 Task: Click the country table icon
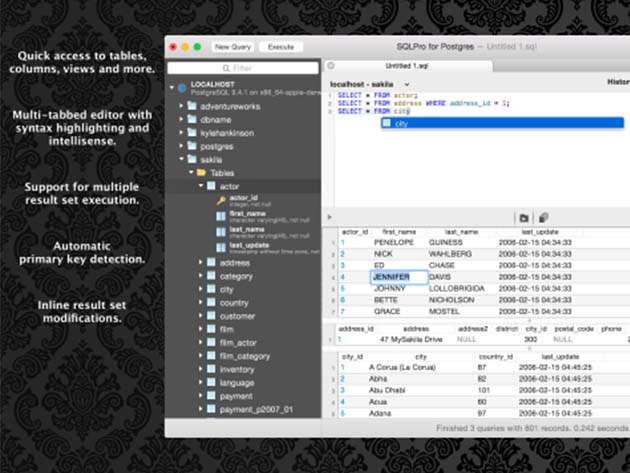[x=211, y=302]
